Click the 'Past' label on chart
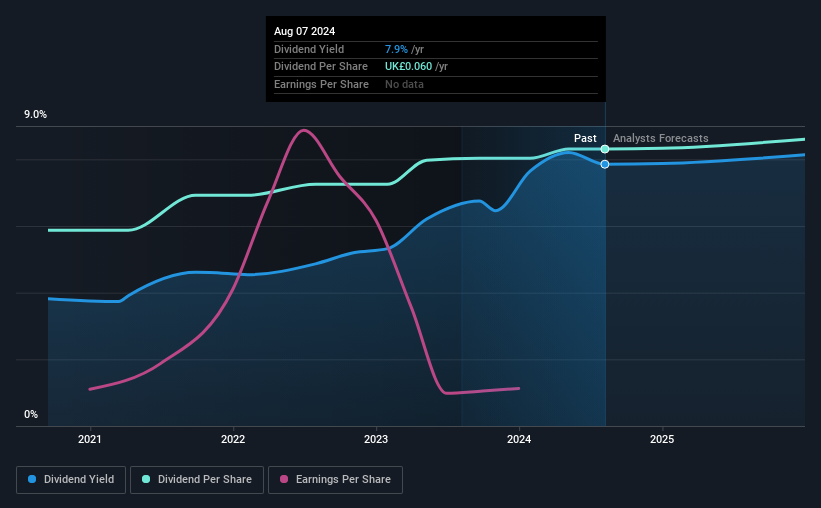Image resolution: width=821 pixels, height=508 pixels. click(x=585, y=138)
